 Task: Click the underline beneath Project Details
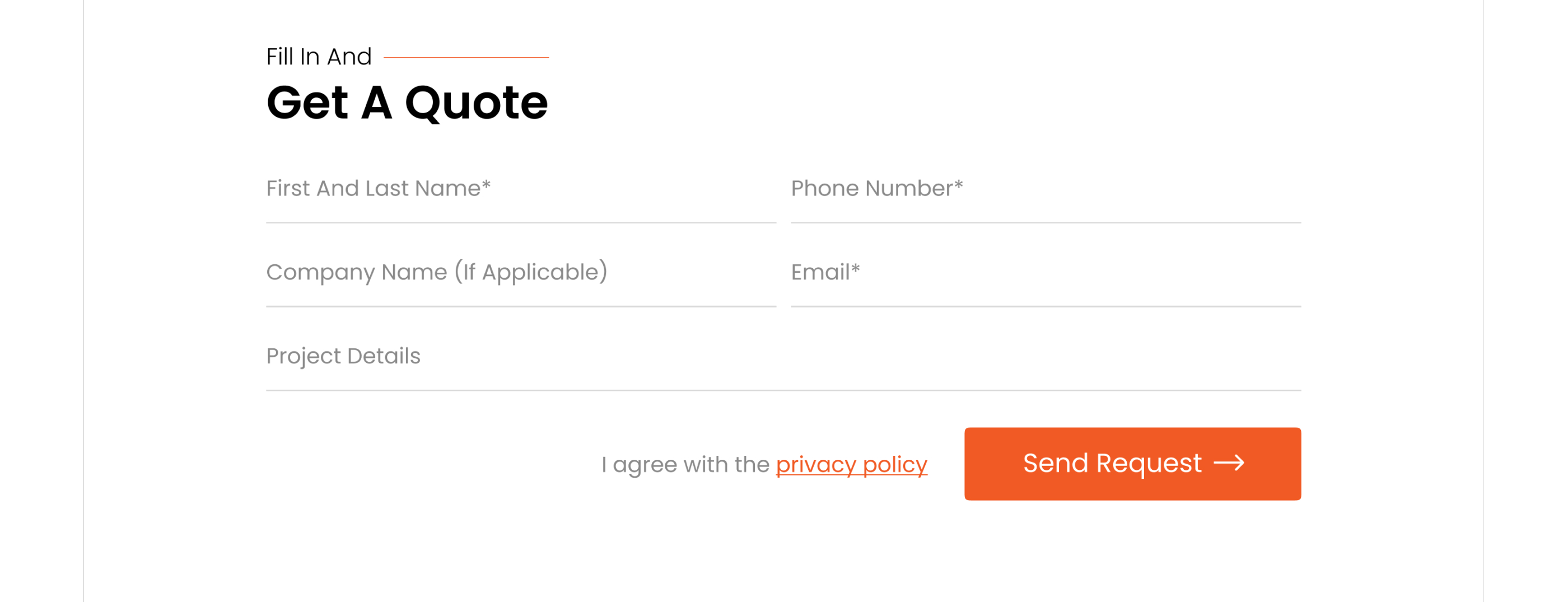783,390
